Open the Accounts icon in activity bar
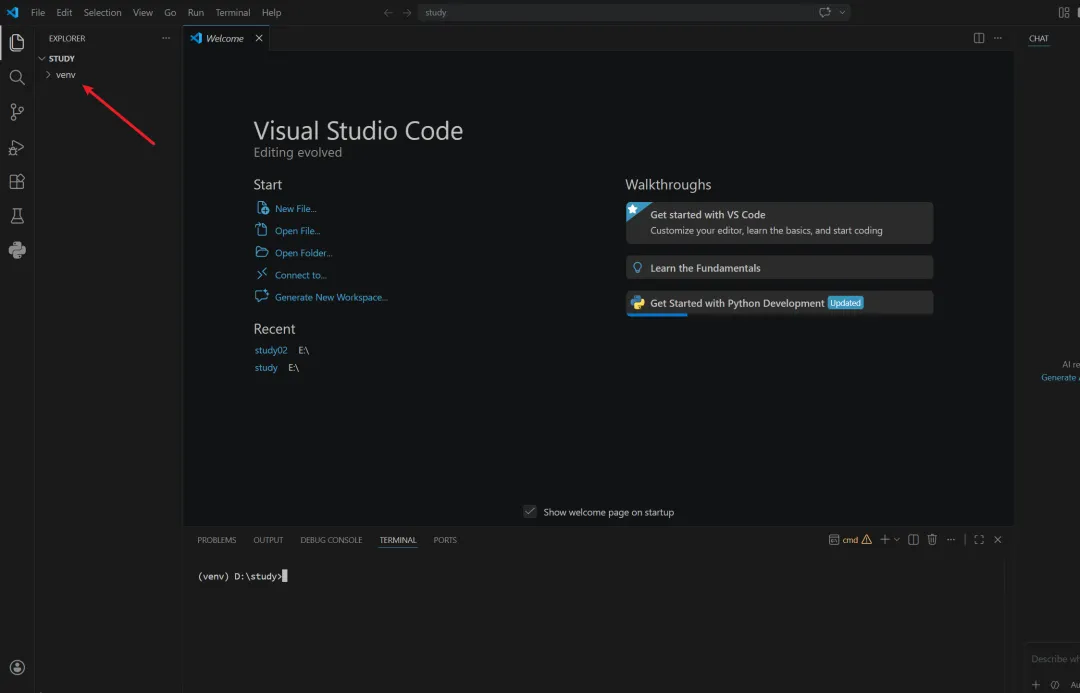 pos(17,667)
